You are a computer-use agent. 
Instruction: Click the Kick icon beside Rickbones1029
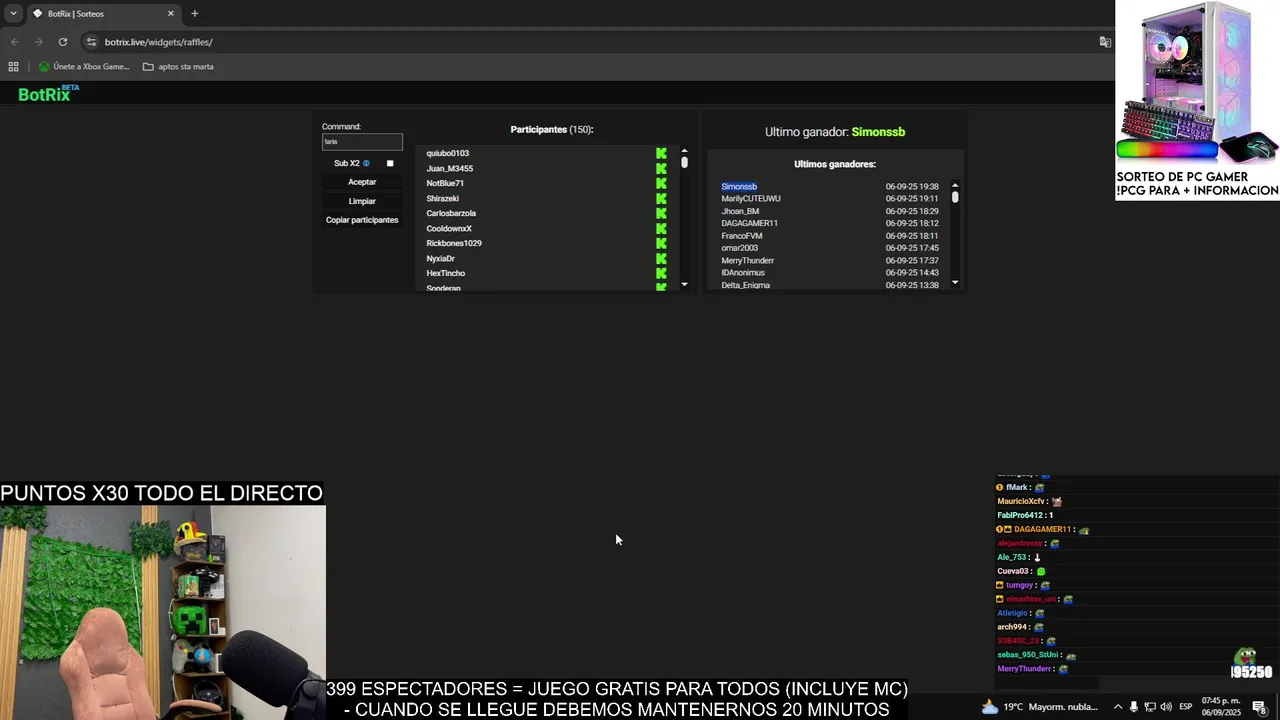[661, 243]
